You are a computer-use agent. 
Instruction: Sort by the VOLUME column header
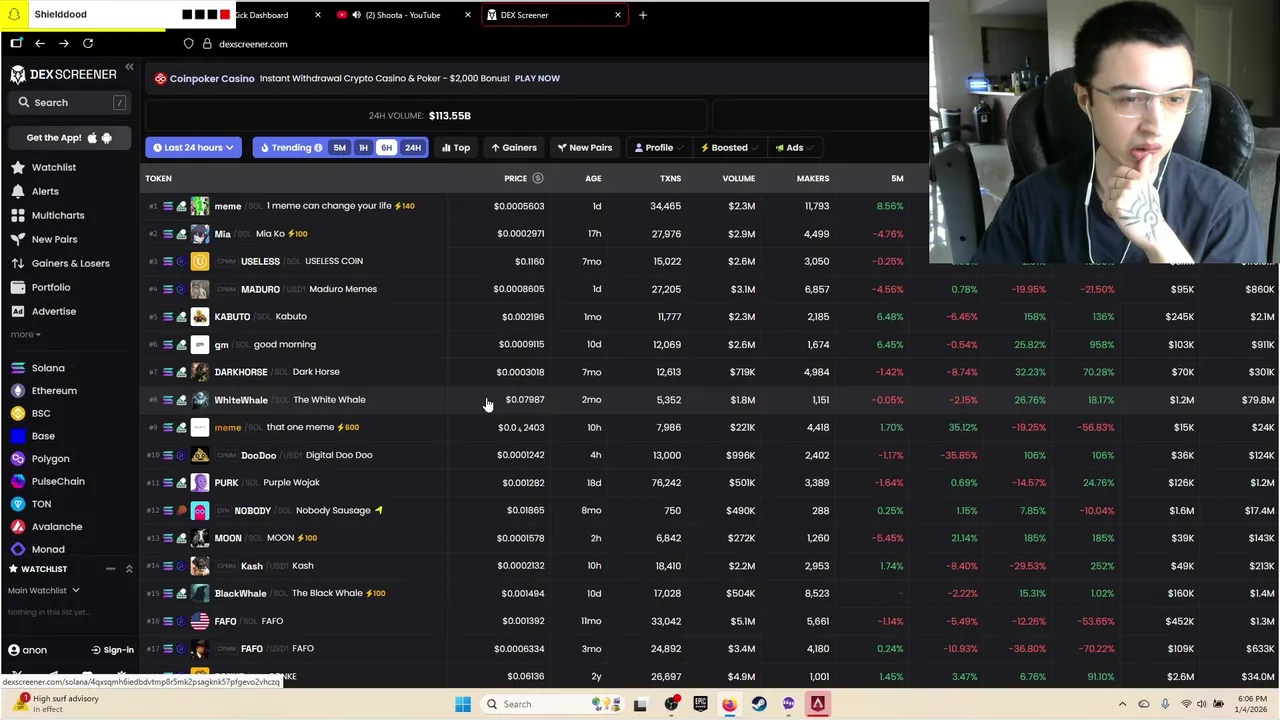pos(738,178)
